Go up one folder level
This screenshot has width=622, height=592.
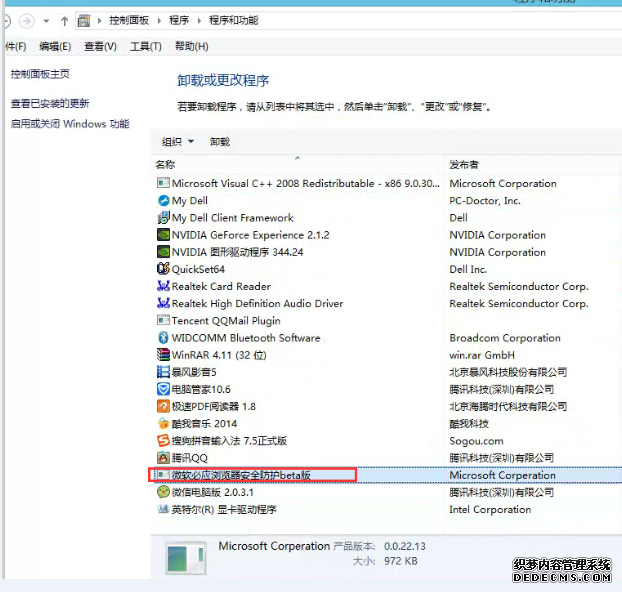tap(64, 21)
